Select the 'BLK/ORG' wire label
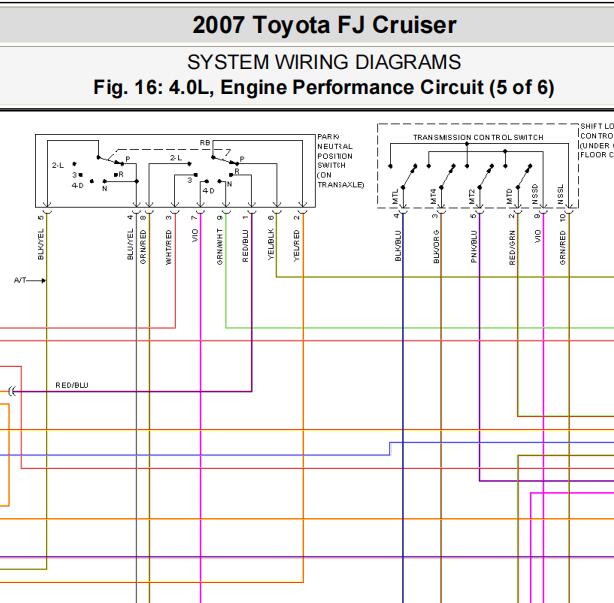Viewport: 614px width, 603px height. pos(436,247)
